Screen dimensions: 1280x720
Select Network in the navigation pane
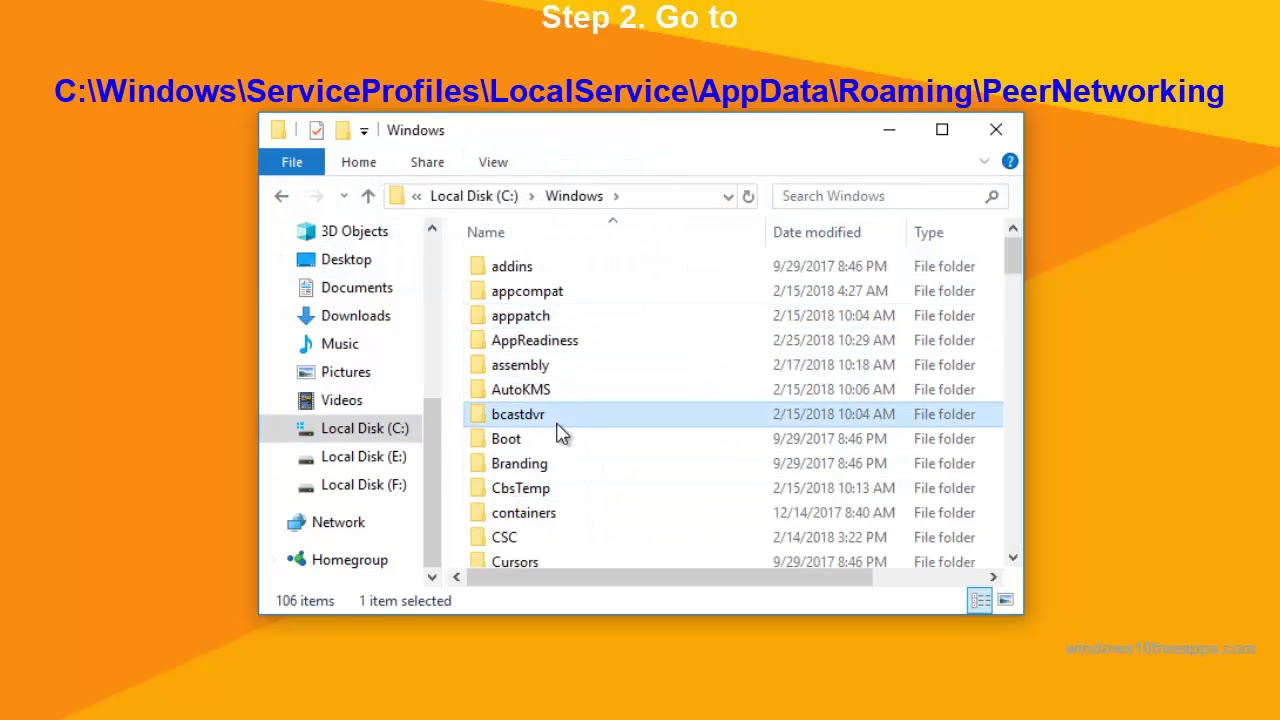point(326,522)
